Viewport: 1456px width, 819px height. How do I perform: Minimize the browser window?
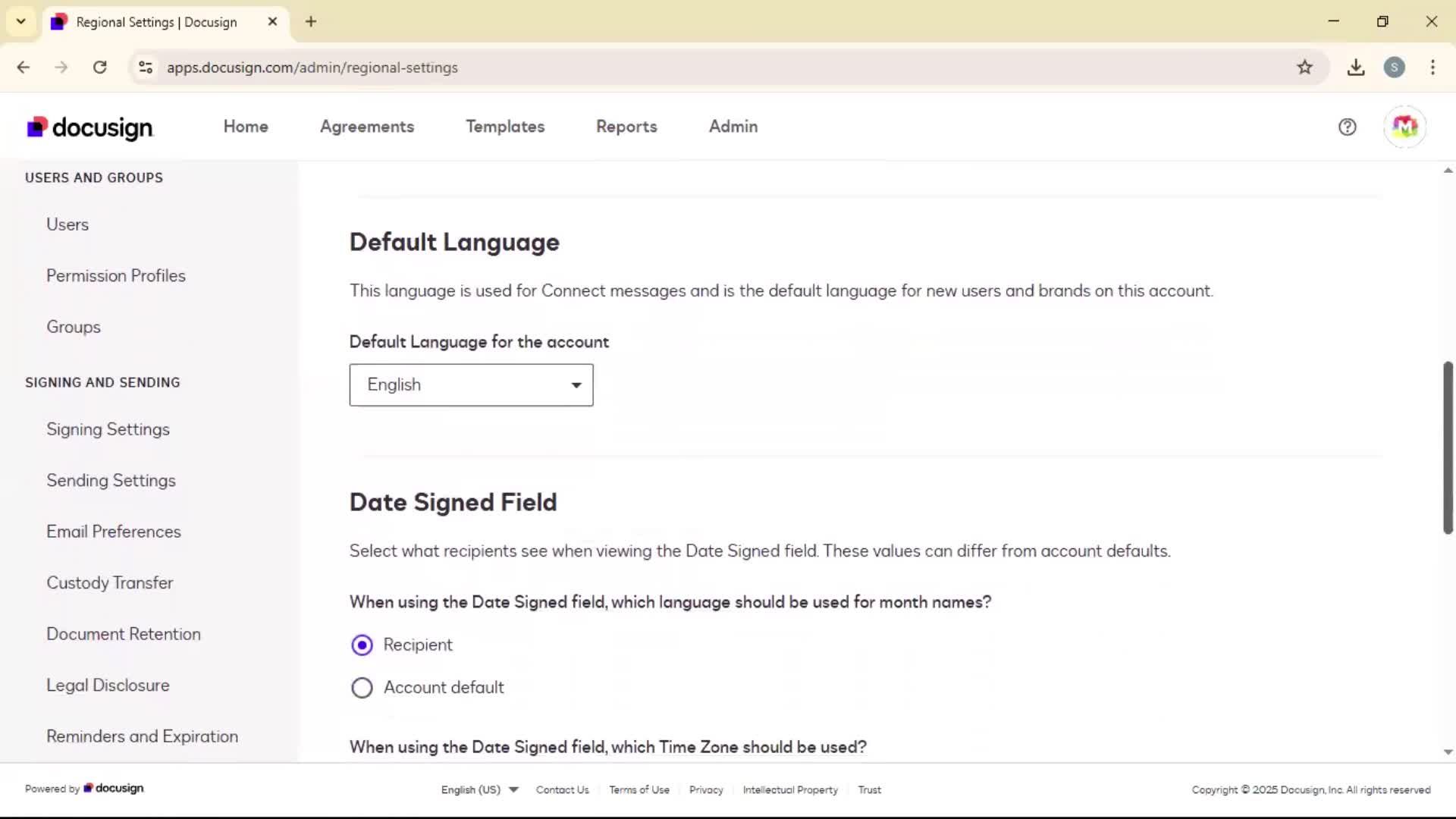point(1334,21)
